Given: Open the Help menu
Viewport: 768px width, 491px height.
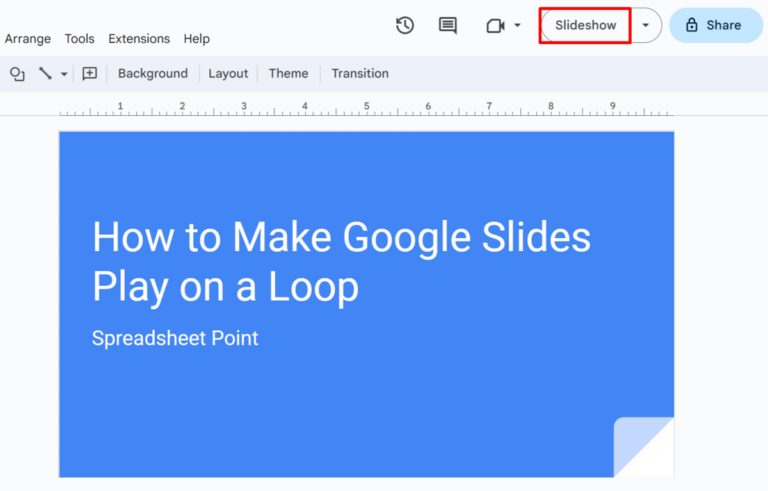Looking at the screenshot, I should [x=197, y=39].
